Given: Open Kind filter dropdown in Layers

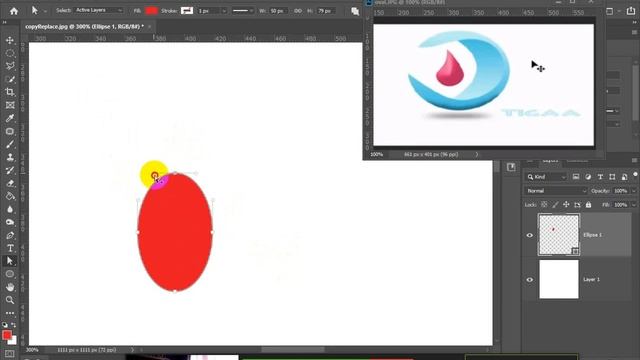Looking at the screenshot, I should [547, 177].
